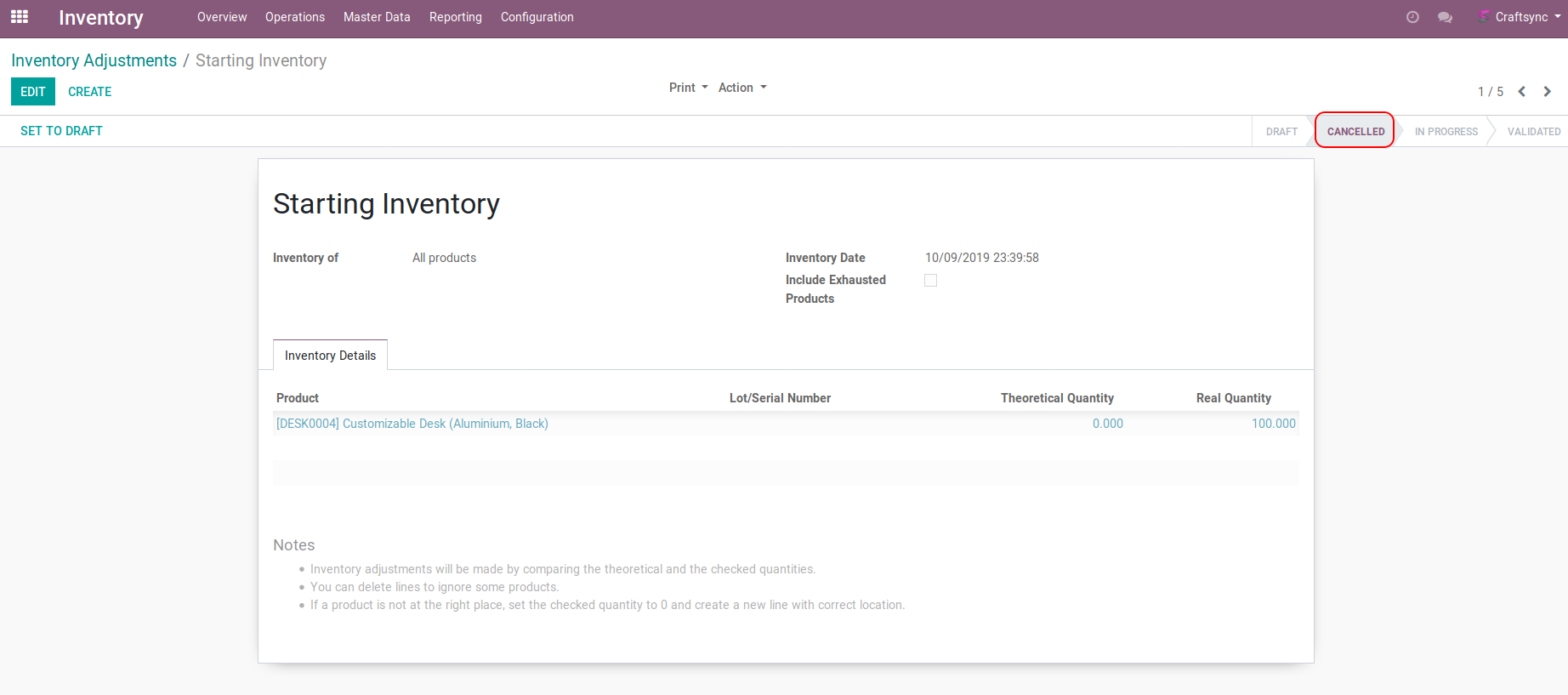Open the Craftsync user menu
This screenshot has height=695, width=1568.
tap(1521, 17)
